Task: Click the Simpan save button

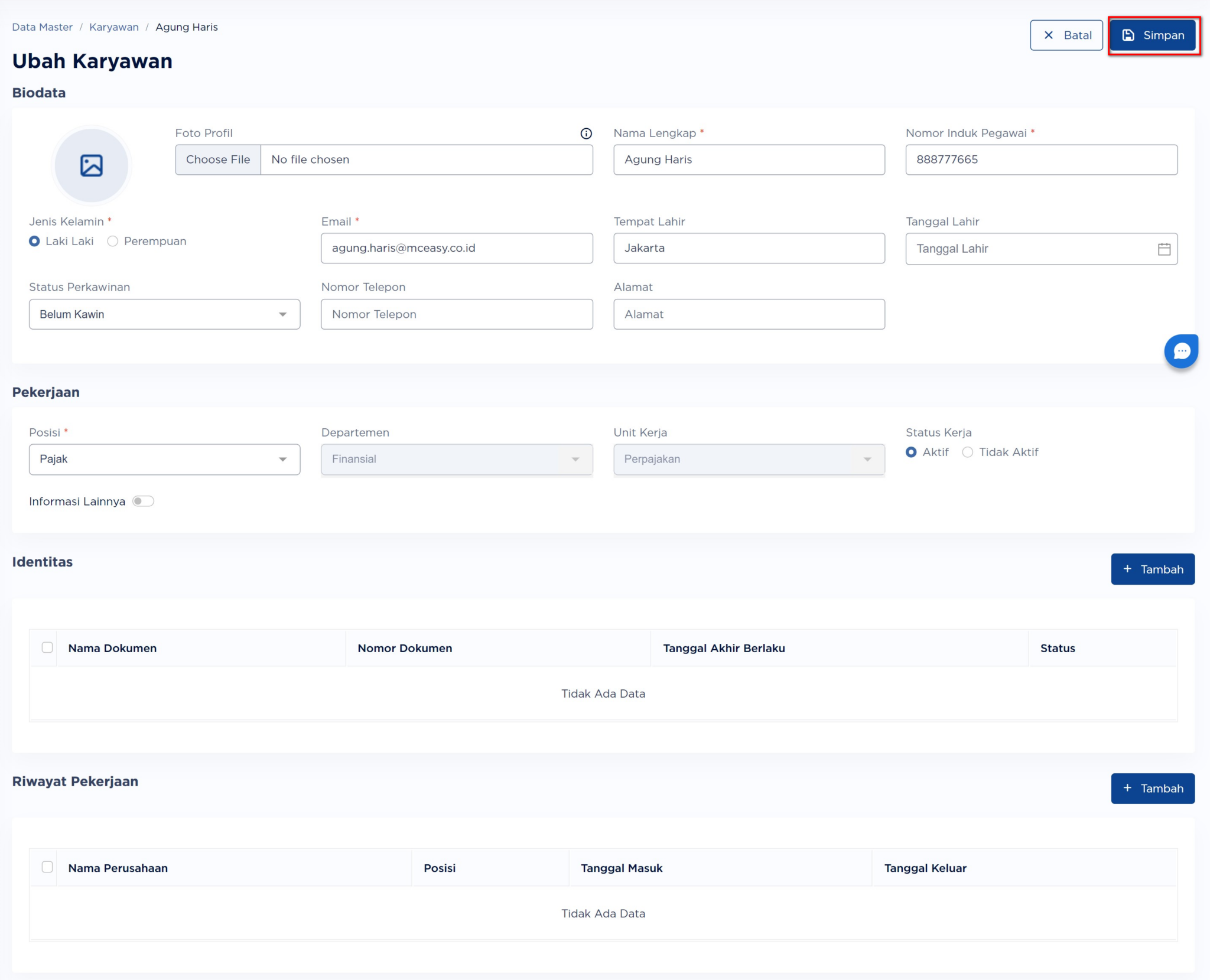Action: click(x=1153, y=35)
